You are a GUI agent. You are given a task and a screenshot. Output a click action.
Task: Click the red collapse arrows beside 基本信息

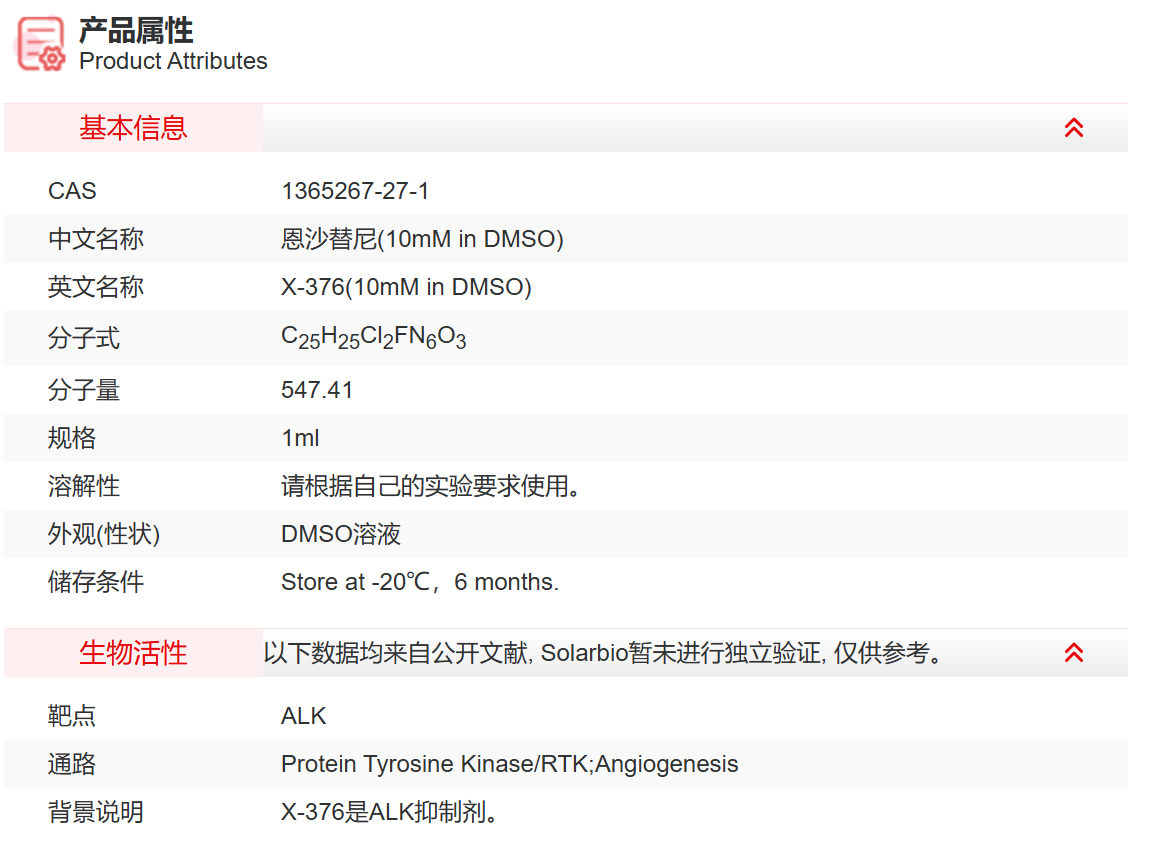click(x=1074, y=128)
